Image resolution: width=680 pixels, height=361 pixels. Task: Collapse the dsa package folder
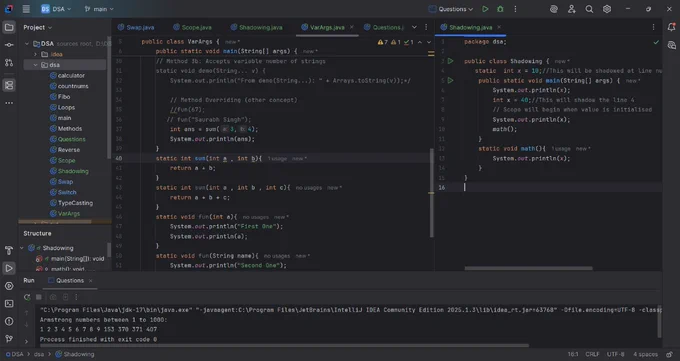pos(36,65)
